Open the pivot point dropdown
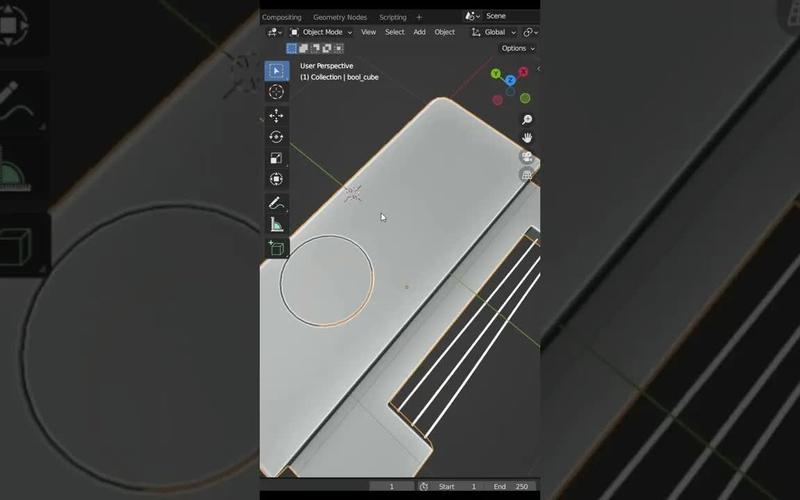 click(x=531, y=32)
